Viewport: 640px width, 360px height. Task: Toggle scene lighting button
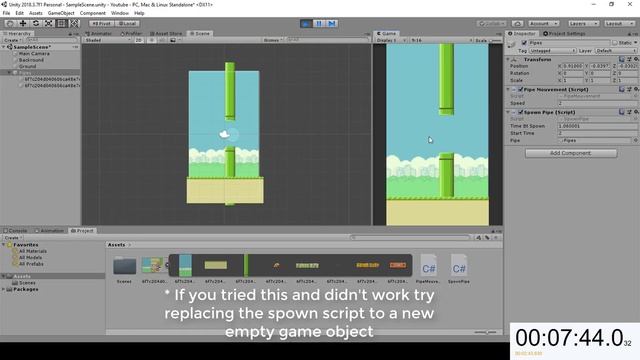(151, 40)
